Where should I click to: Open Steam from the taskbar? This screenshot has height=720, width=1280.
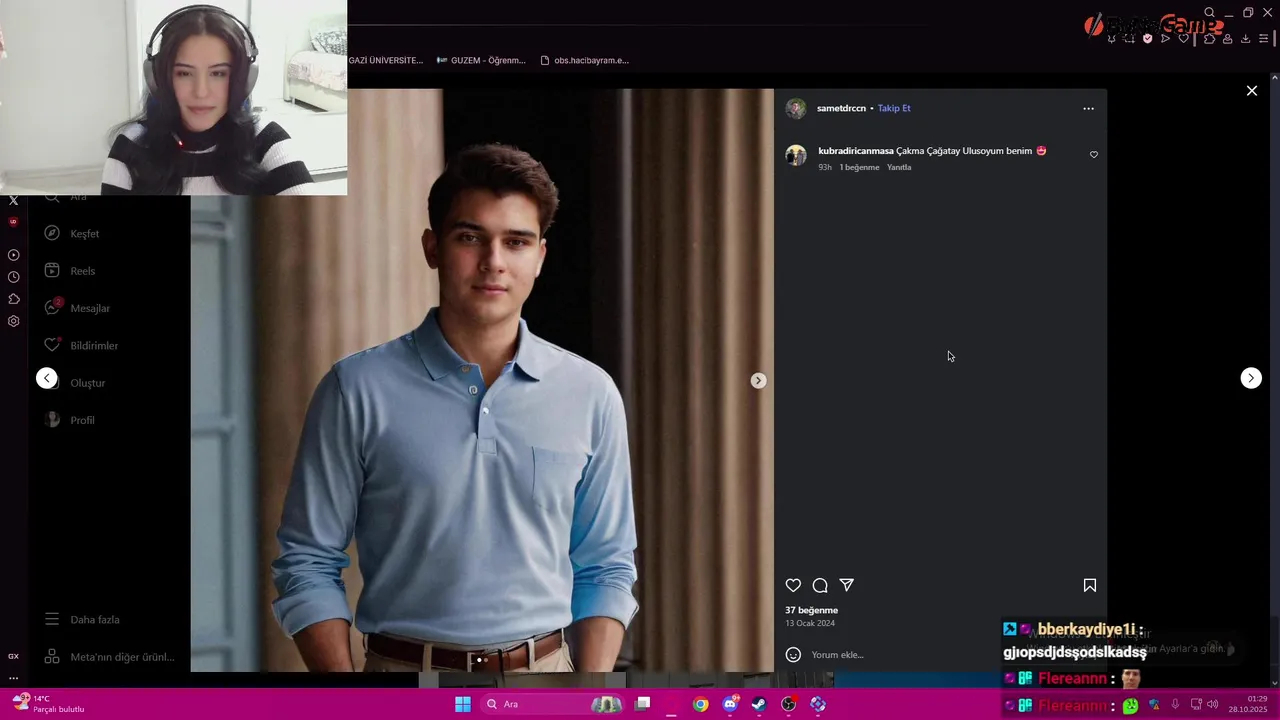tap(759, 704)
